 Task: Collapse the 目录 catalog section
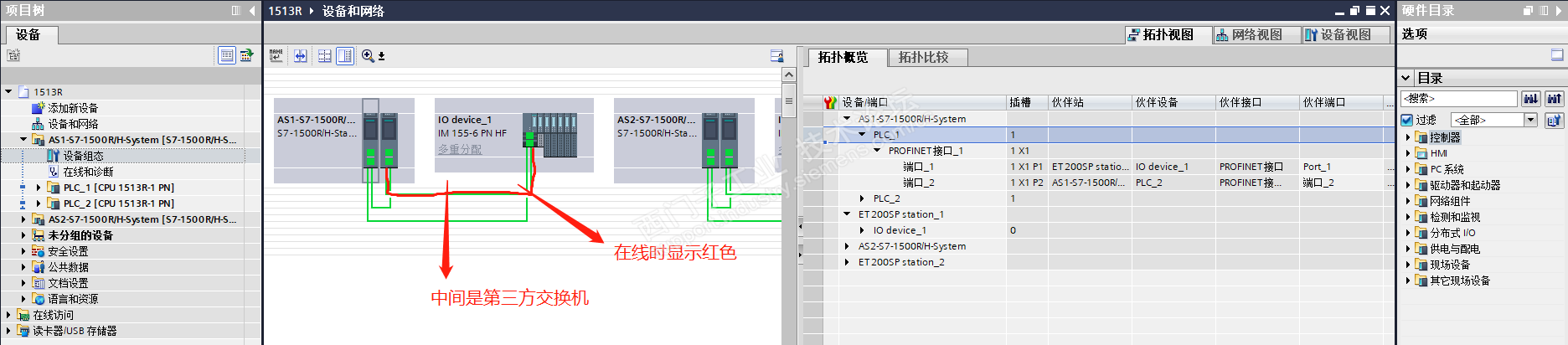[1406, 78]
